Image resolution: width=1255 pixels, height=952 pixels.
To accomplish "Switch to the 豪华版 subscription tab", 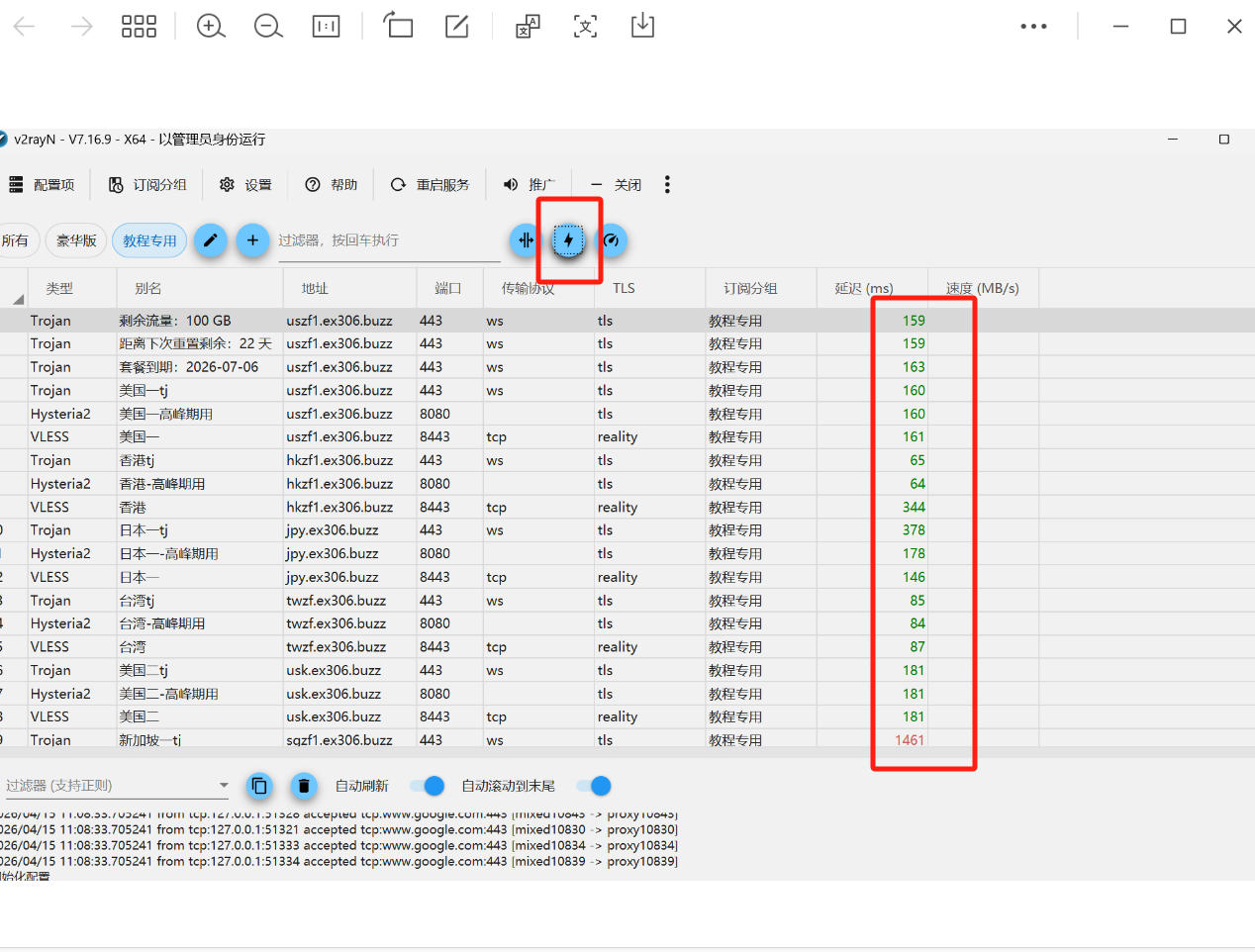I will coord(76,240).
